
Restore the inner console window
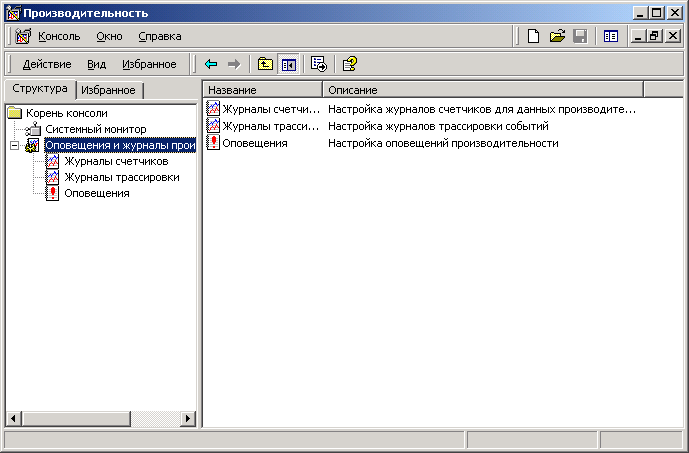pos(654,36)
